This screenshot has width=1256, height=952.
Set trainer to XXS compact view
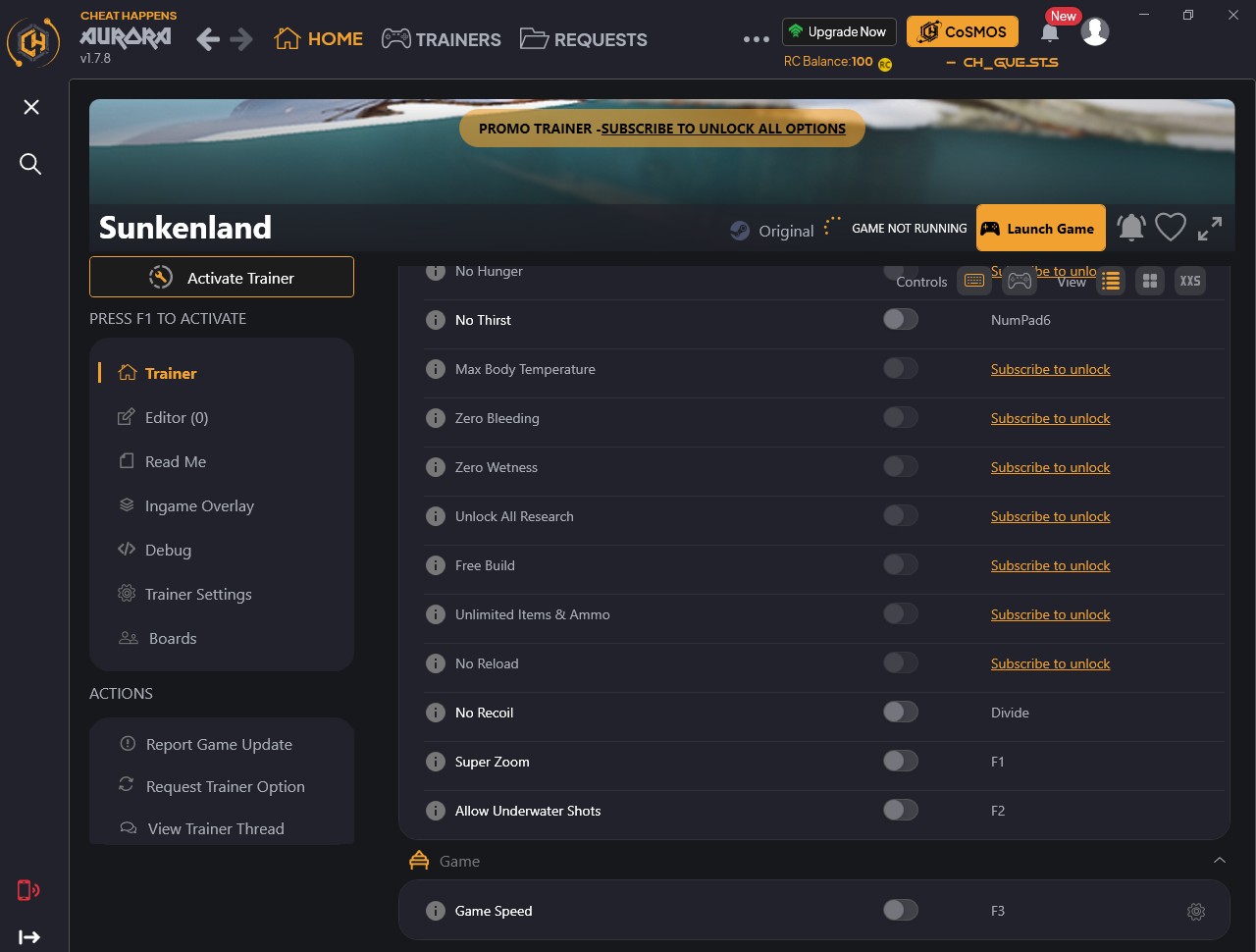point(1189,281)
